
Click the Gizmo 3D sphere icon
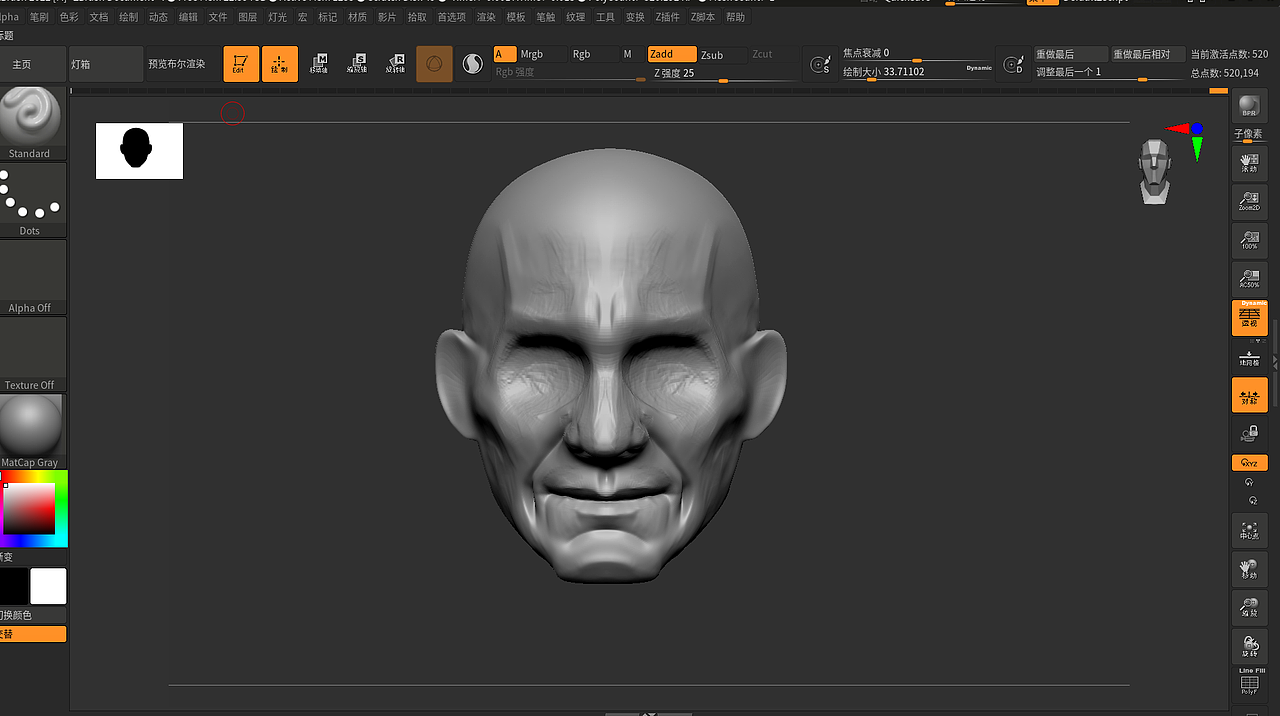point(434,64)
